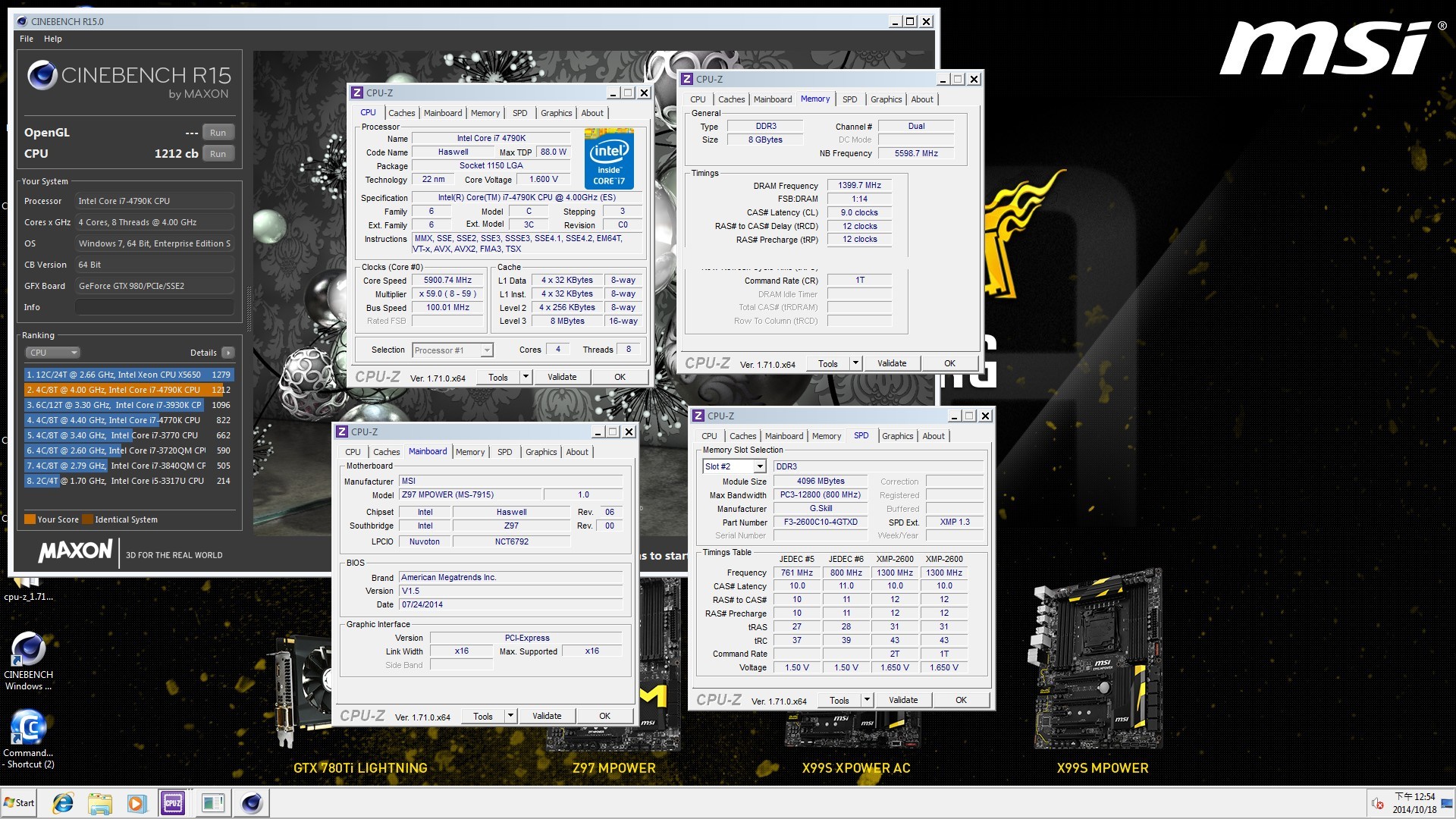This screenshot has width=1456, height=819.
Task: Select ranking row i7-3930K score 1096
Action: tap(128, 405)
